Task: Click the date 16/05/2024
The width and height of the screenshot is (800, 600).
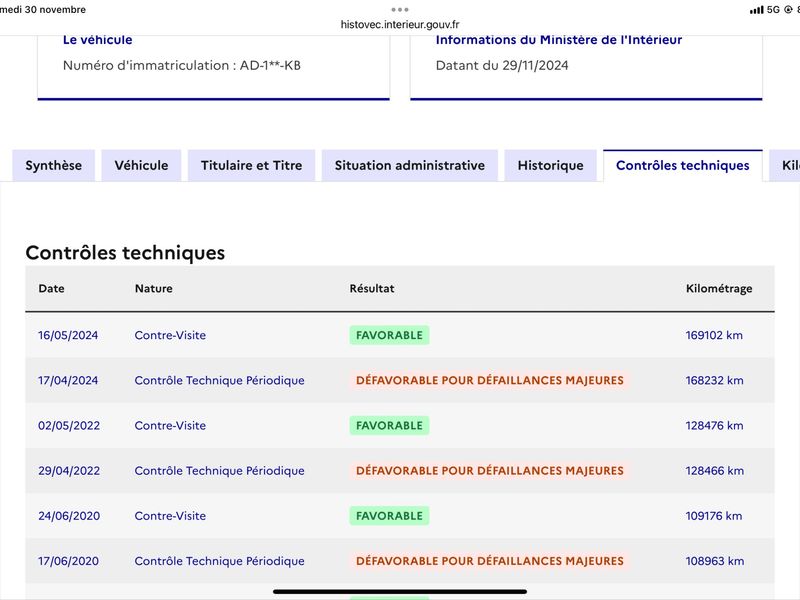Action: 68,335
